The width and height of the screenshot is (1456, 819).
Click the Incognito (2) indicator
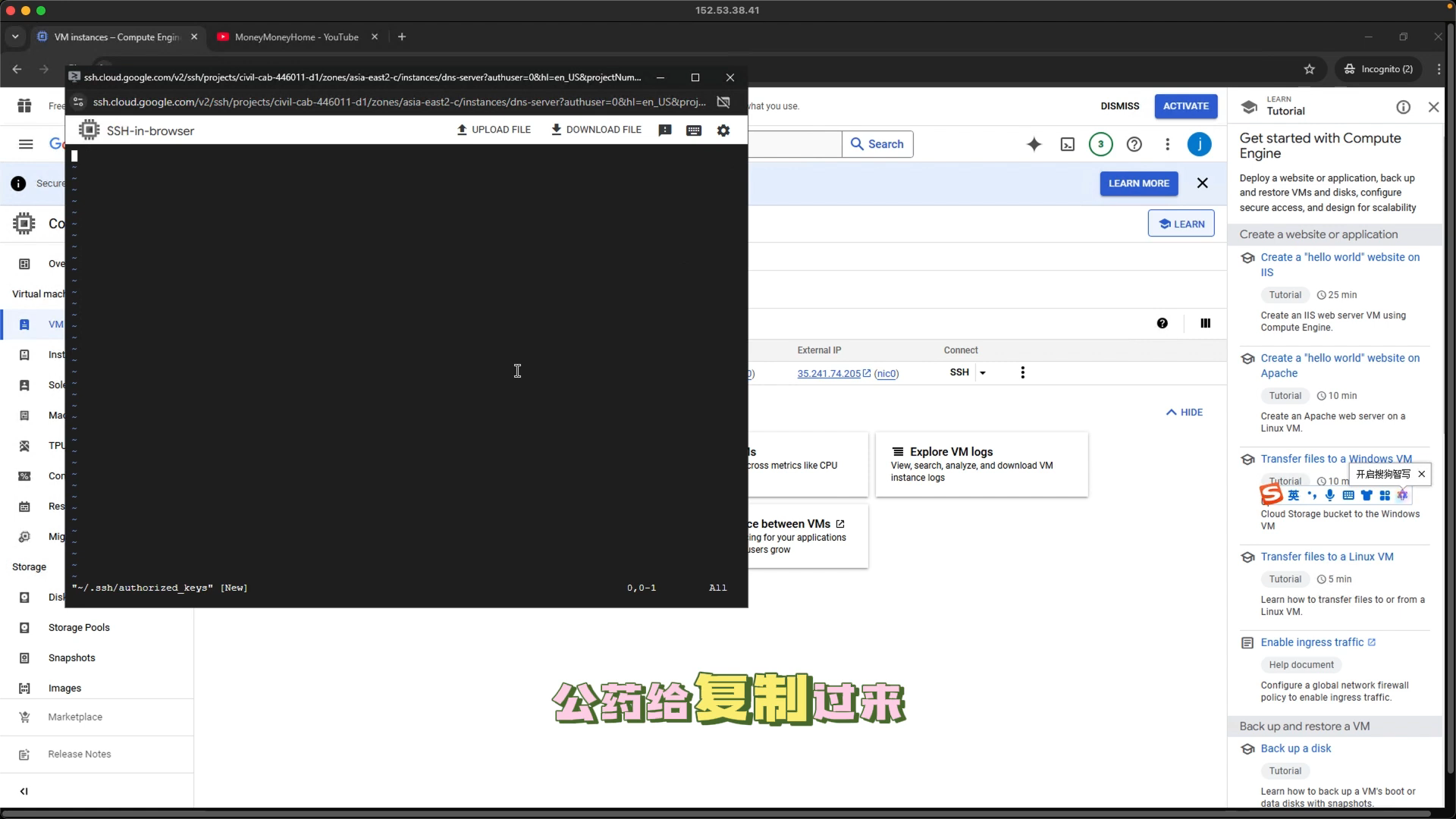[x=1378, y=69]
